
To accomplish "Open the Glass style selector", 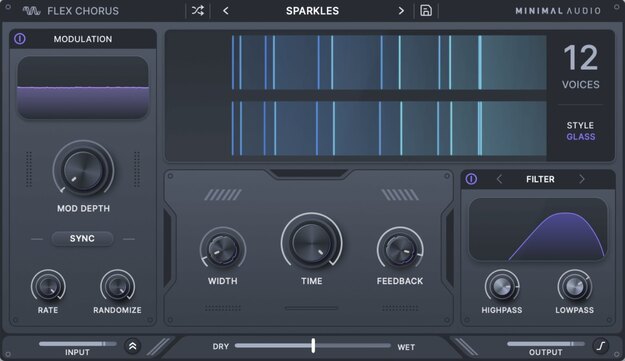I will pos(581,137).
